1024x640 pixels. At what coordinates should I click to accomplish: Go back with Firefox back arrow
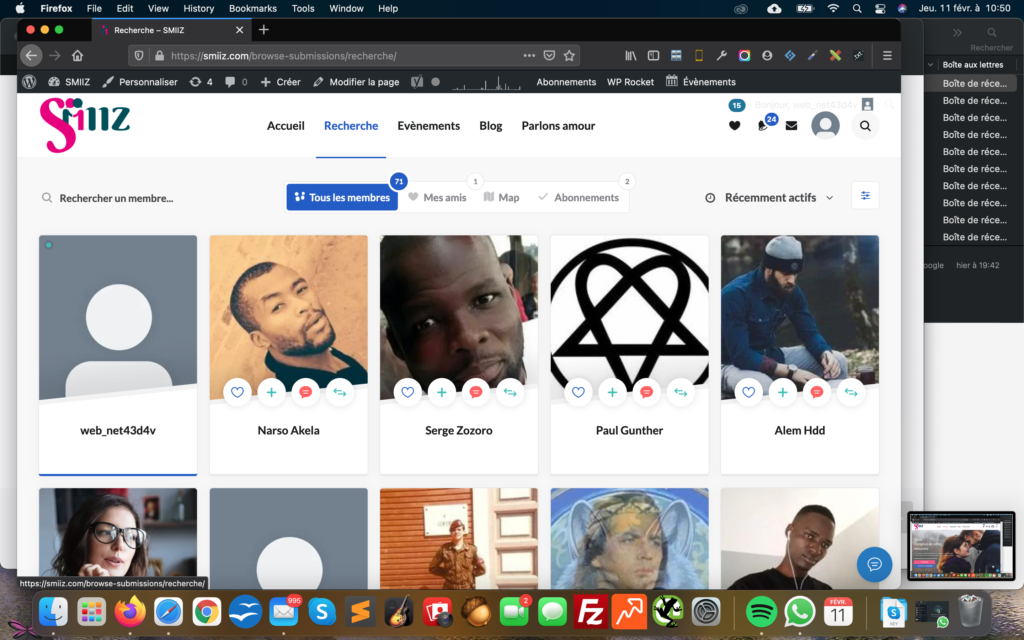tap(31, 56)
